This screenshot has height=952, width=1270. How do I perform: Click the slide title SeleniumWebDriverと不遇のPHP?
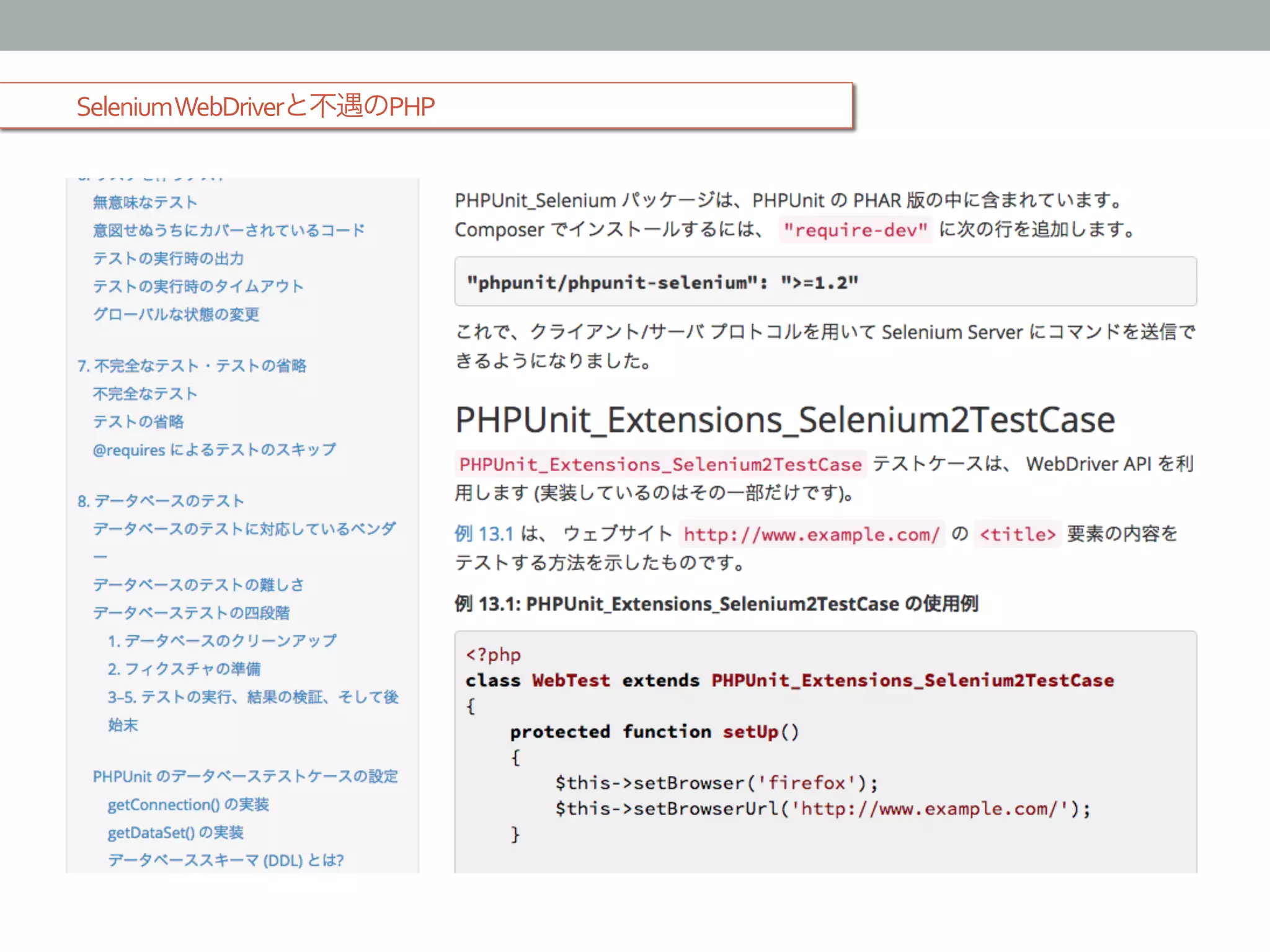click(x=255, y=106)
